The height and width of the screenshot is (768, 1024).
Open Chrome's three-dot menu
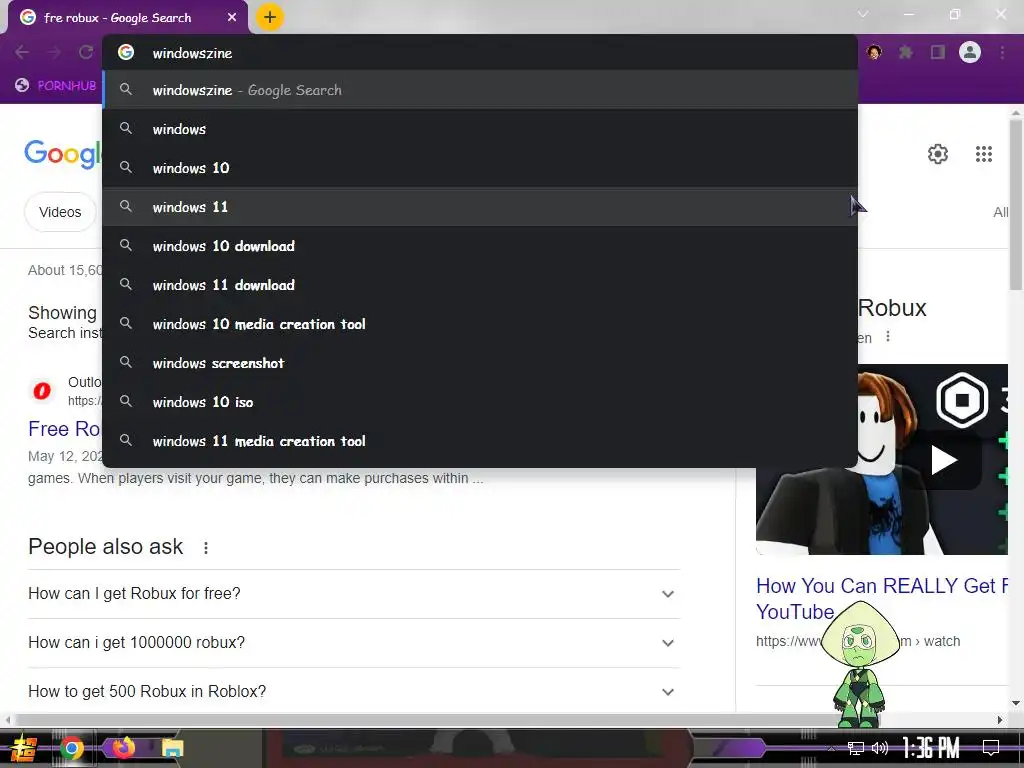pos(1002,52)
